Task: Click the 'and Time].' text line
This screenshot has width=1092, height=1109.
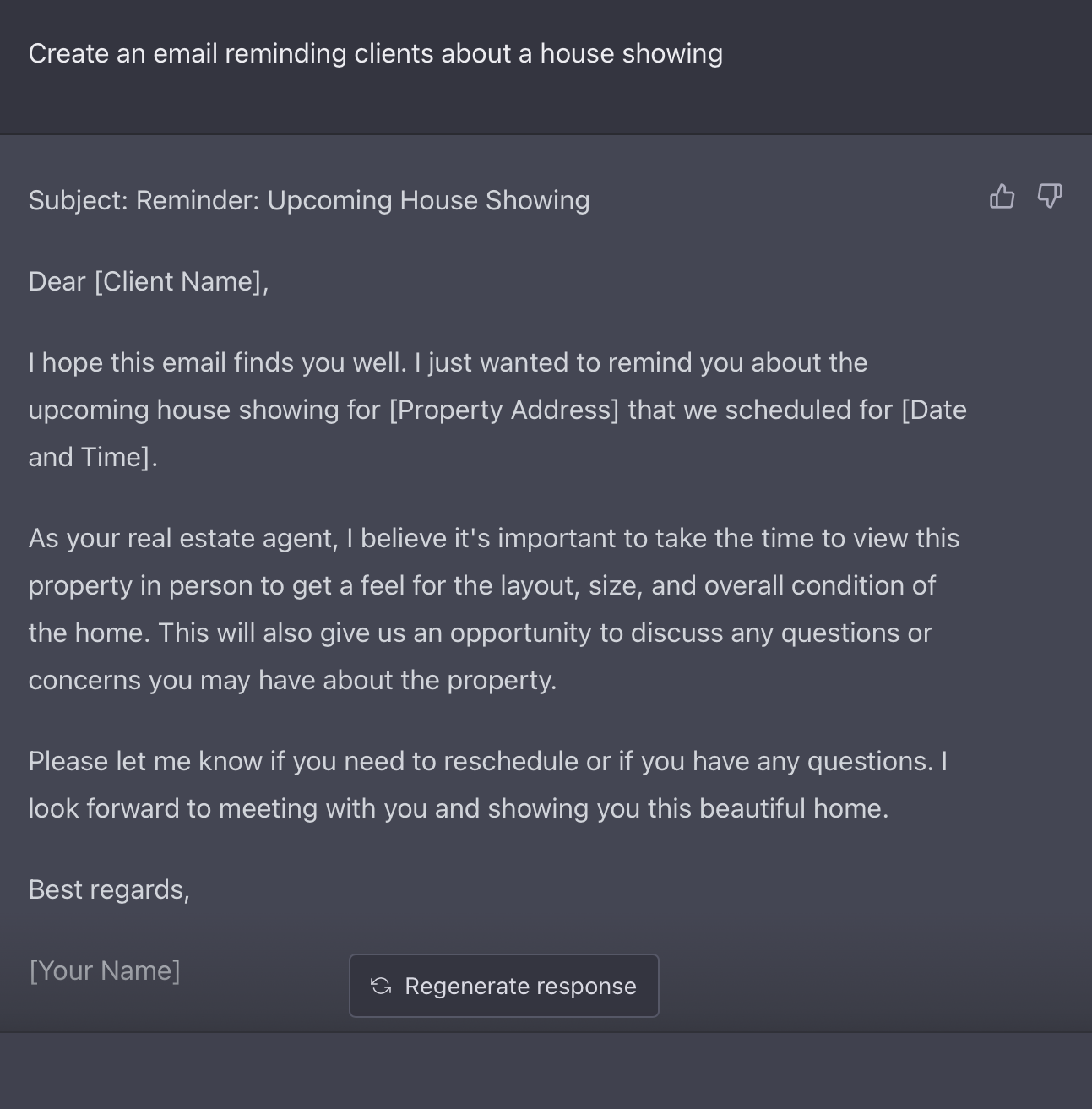Action: coord(93,457)
